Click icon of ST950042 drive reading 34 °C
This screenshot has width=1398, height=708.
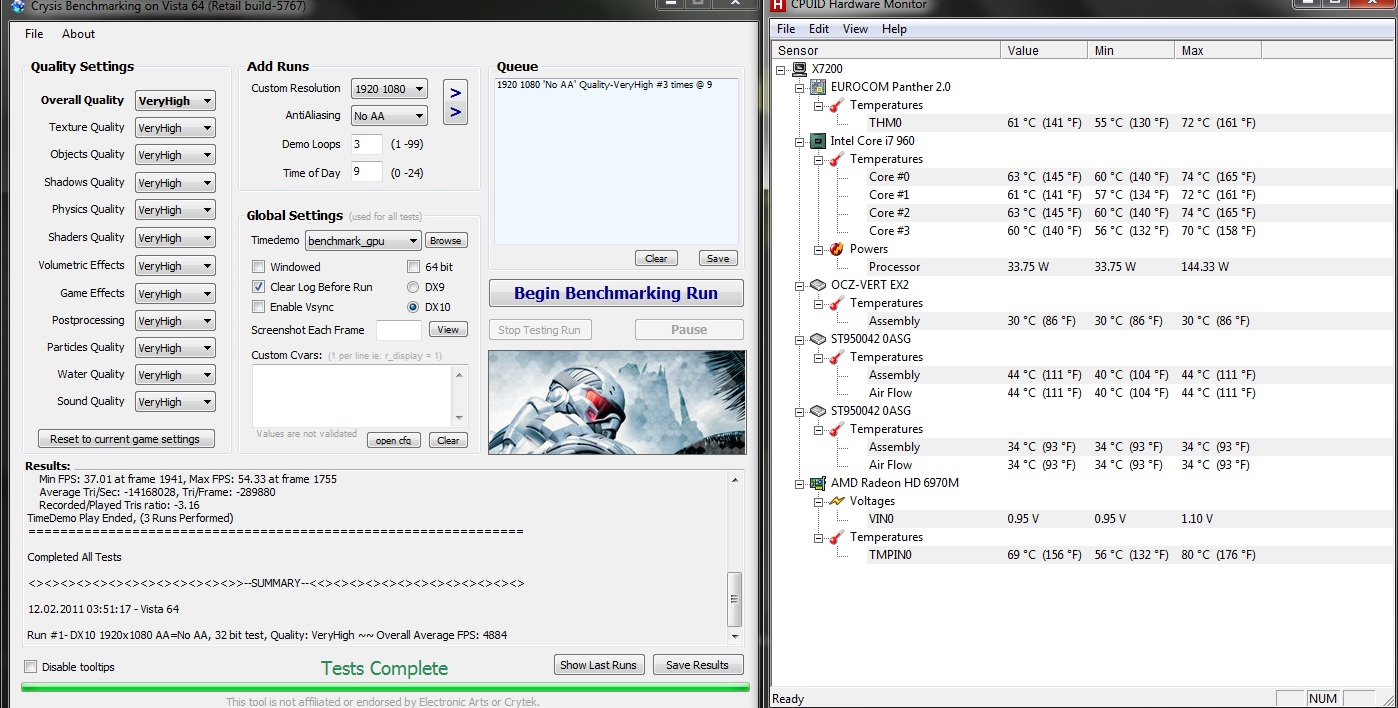coord(817,411)
